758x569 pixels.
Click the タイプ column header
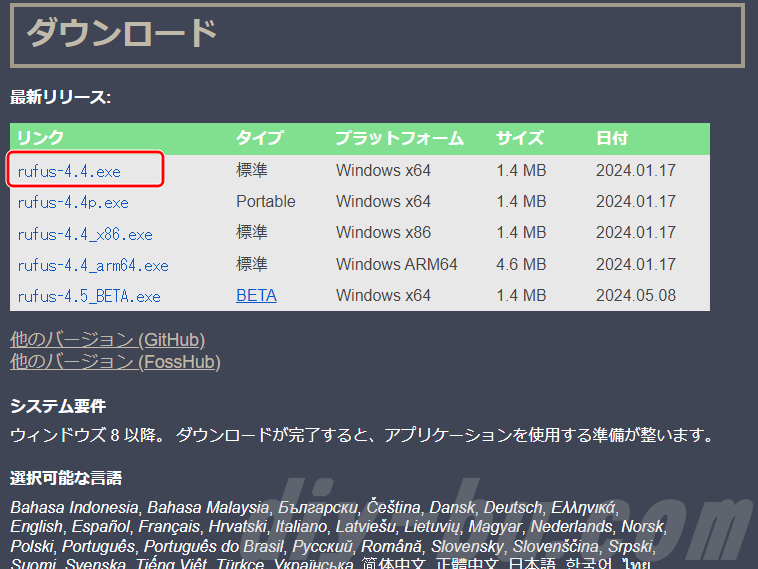(x=259, y=138)
